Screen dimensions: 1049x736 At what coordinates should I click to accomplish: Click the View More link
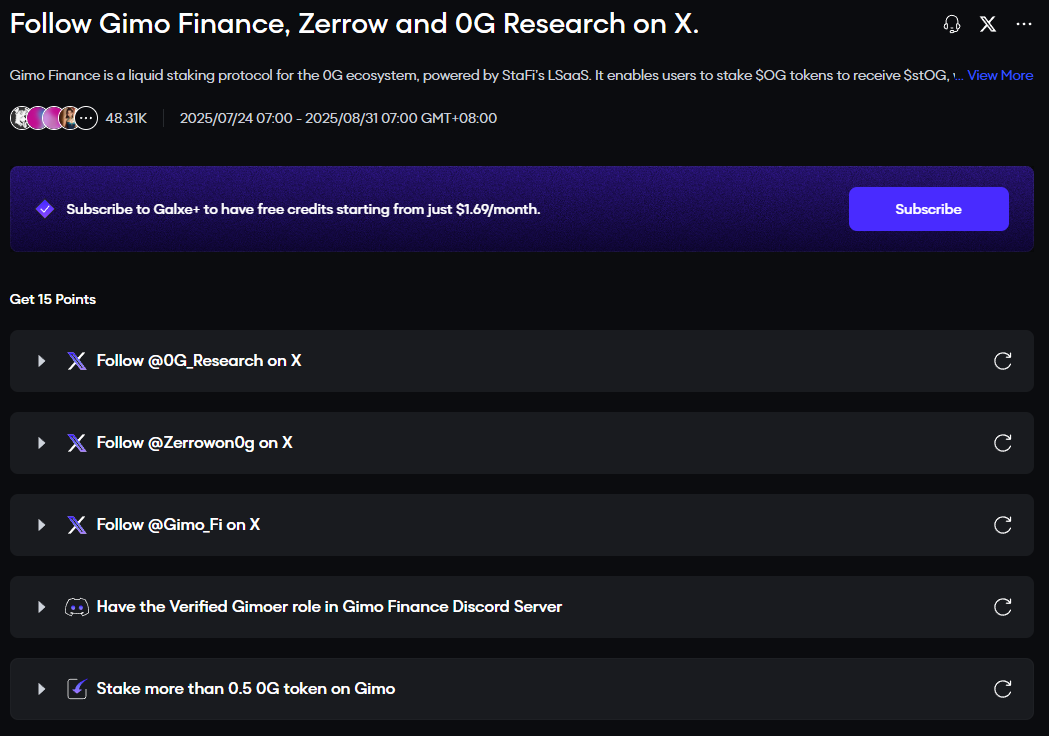[x=1000, y=75]
